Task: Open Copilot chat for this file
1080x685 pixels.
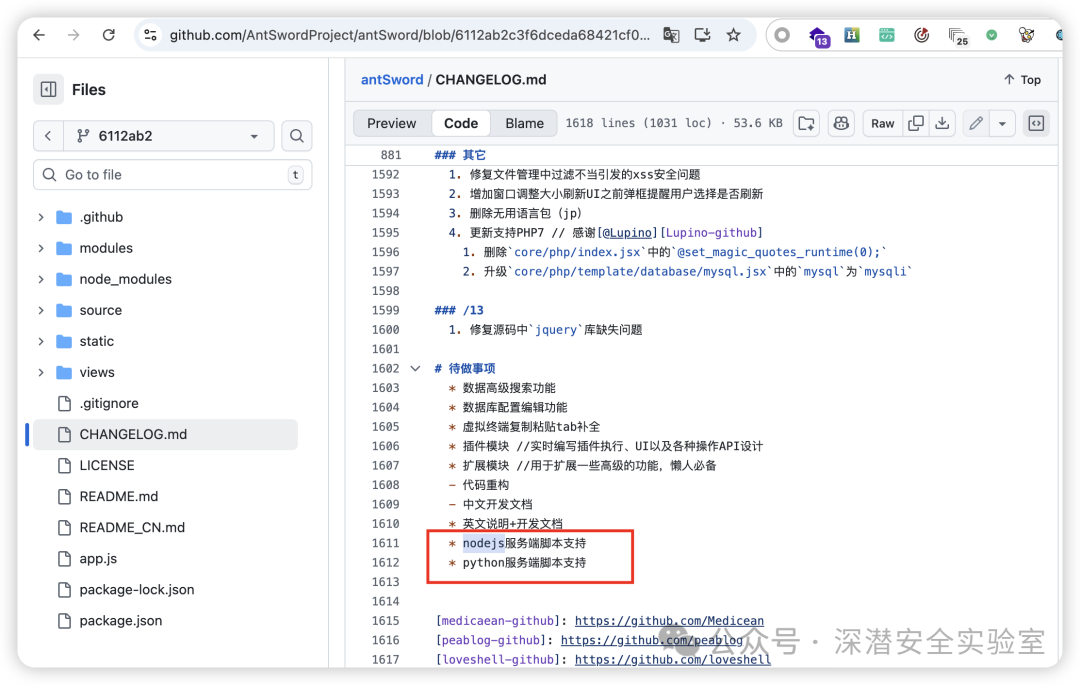Action: point(841,123)
